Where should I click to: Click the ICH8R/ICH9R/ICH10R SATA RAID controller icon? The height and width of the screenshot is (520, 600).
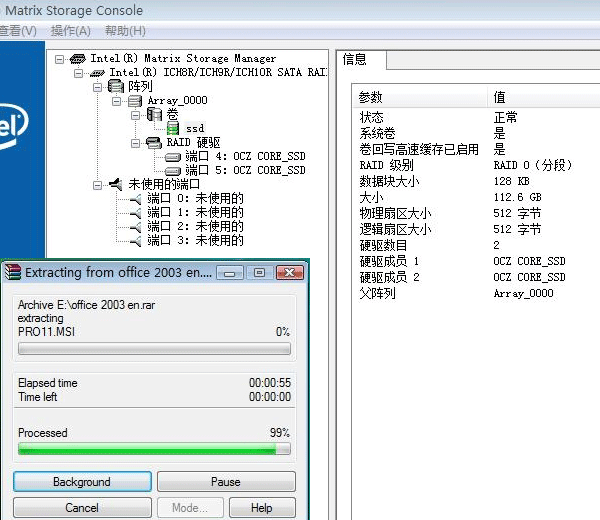(97, 73)
